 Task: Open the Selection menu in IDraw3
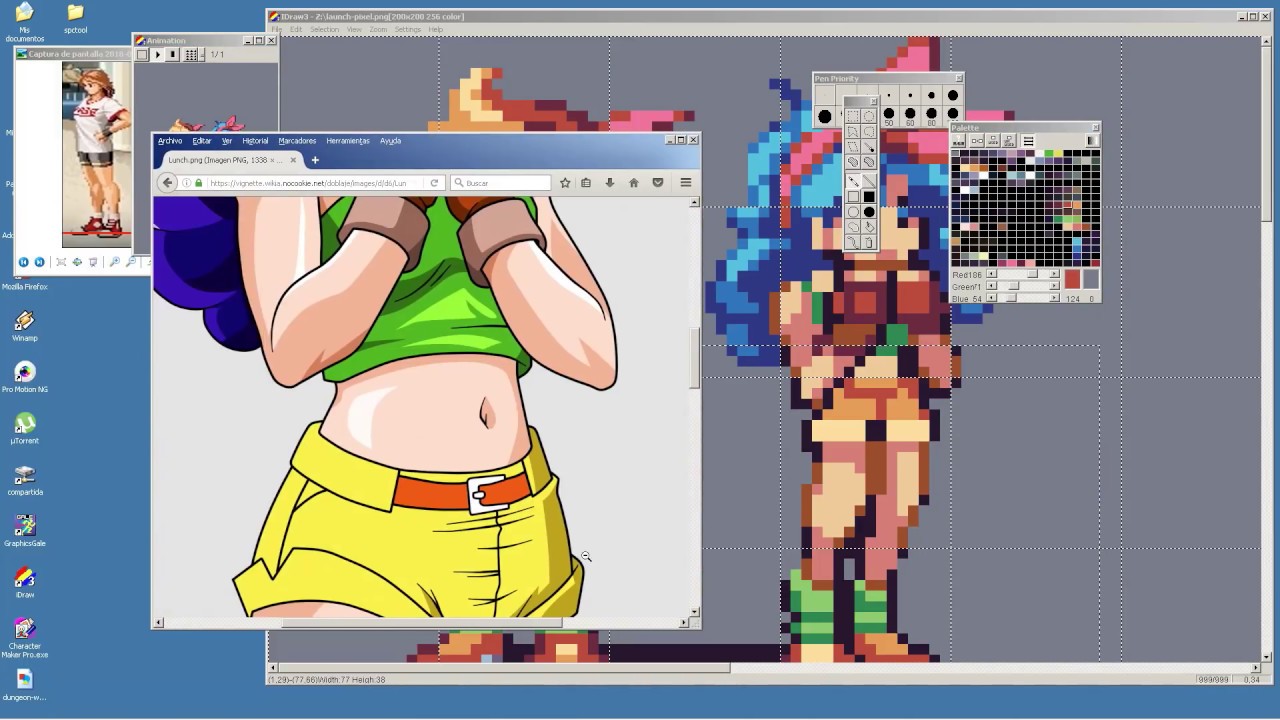[324, 29]
